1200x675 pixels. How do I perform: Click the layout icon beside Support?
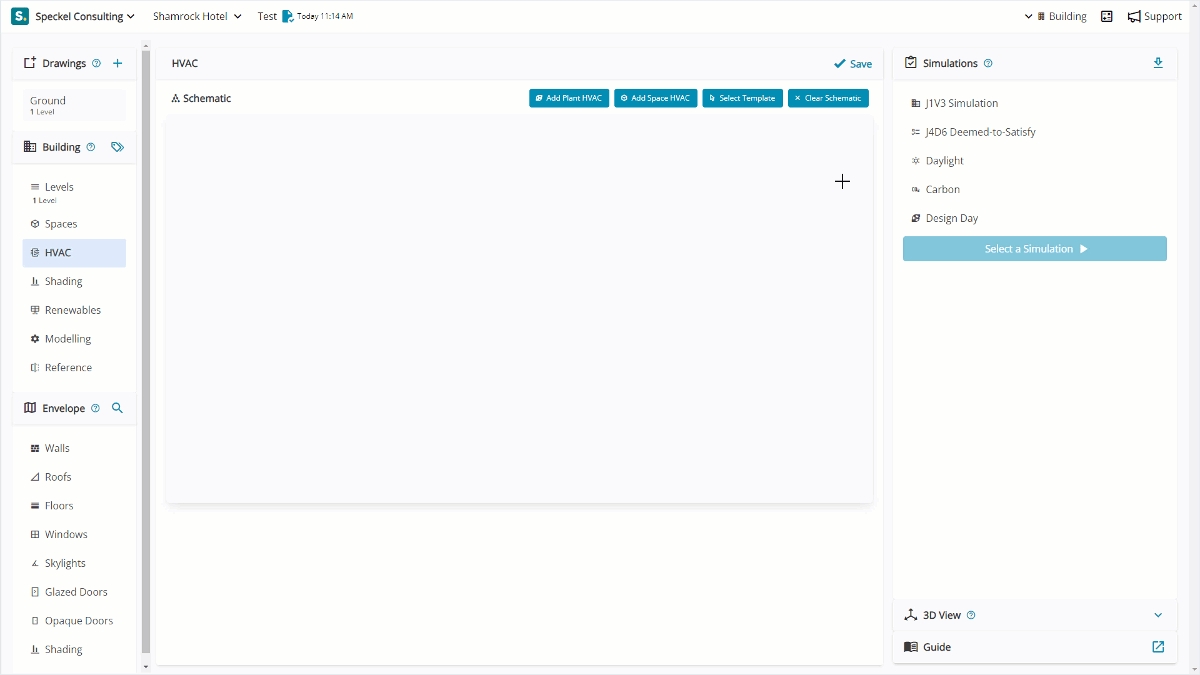(x=1106, y=16)
